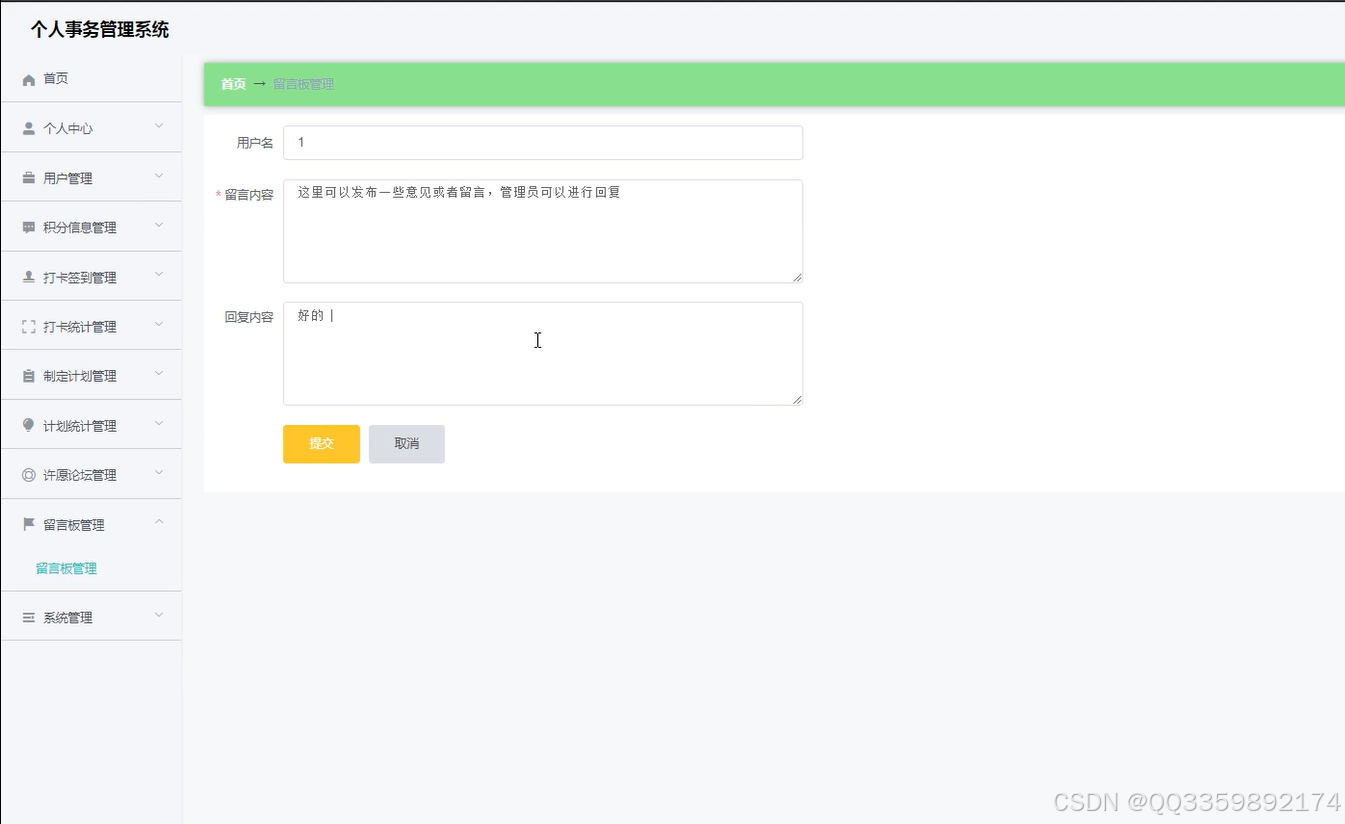The width and height of the screenshot is (1345, 824).
Task: Click the yellow 提交 button
Action: [x=321, y=444]
